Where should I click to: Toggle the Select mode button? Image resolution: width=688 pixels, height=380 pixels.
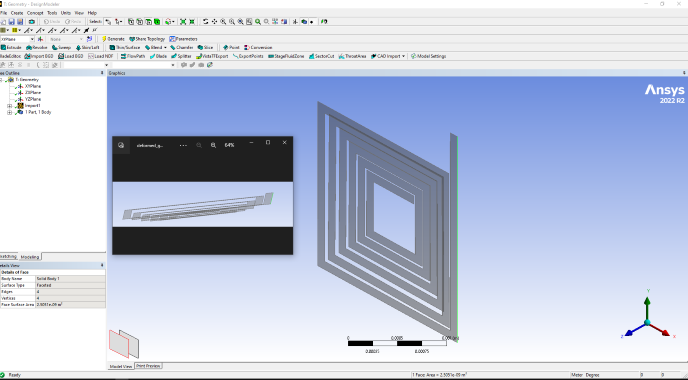click(x=95, y=22)
